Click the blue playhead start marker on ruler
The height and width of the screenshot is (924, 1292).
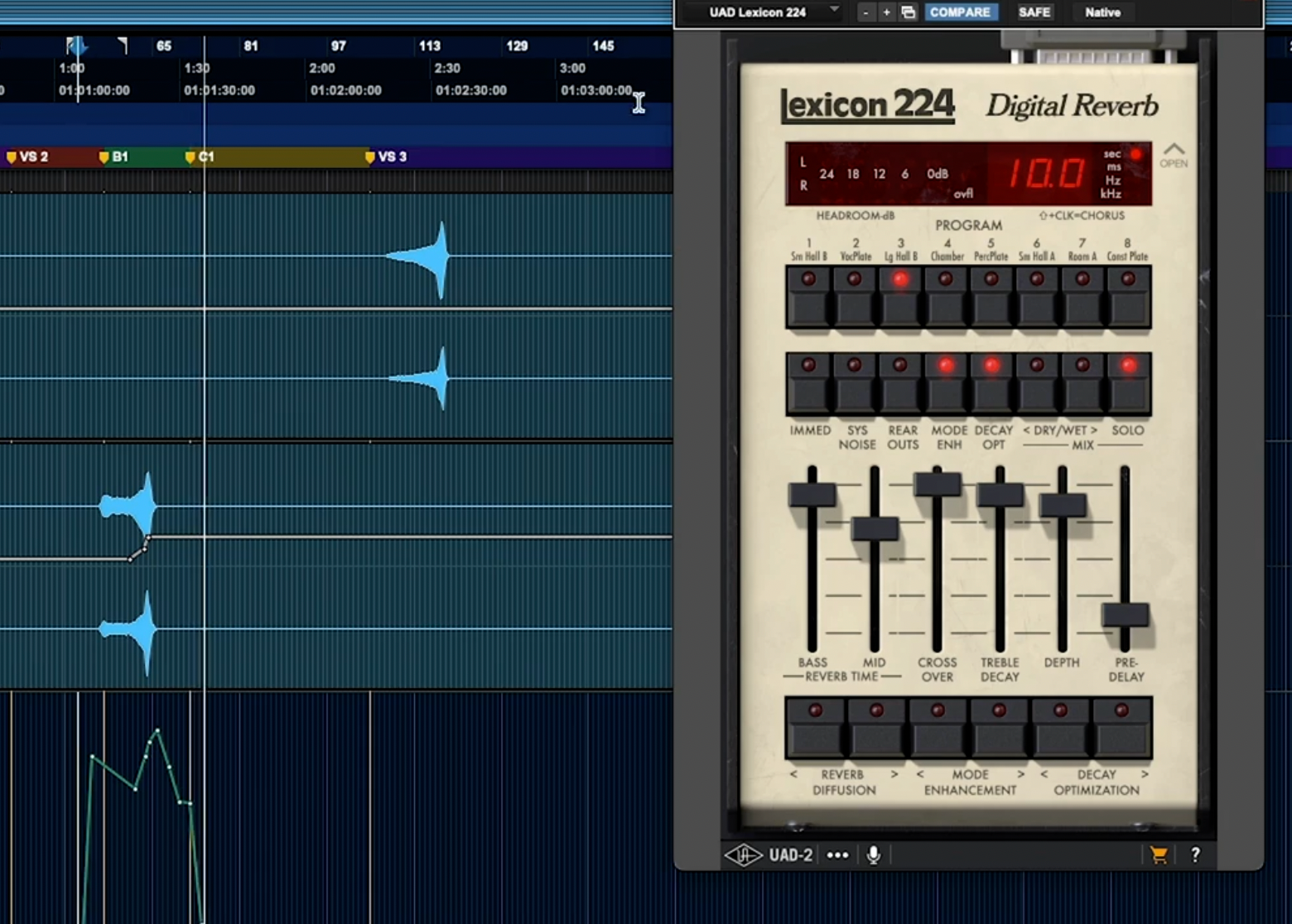pyautogui.click(x=76, y=46)
